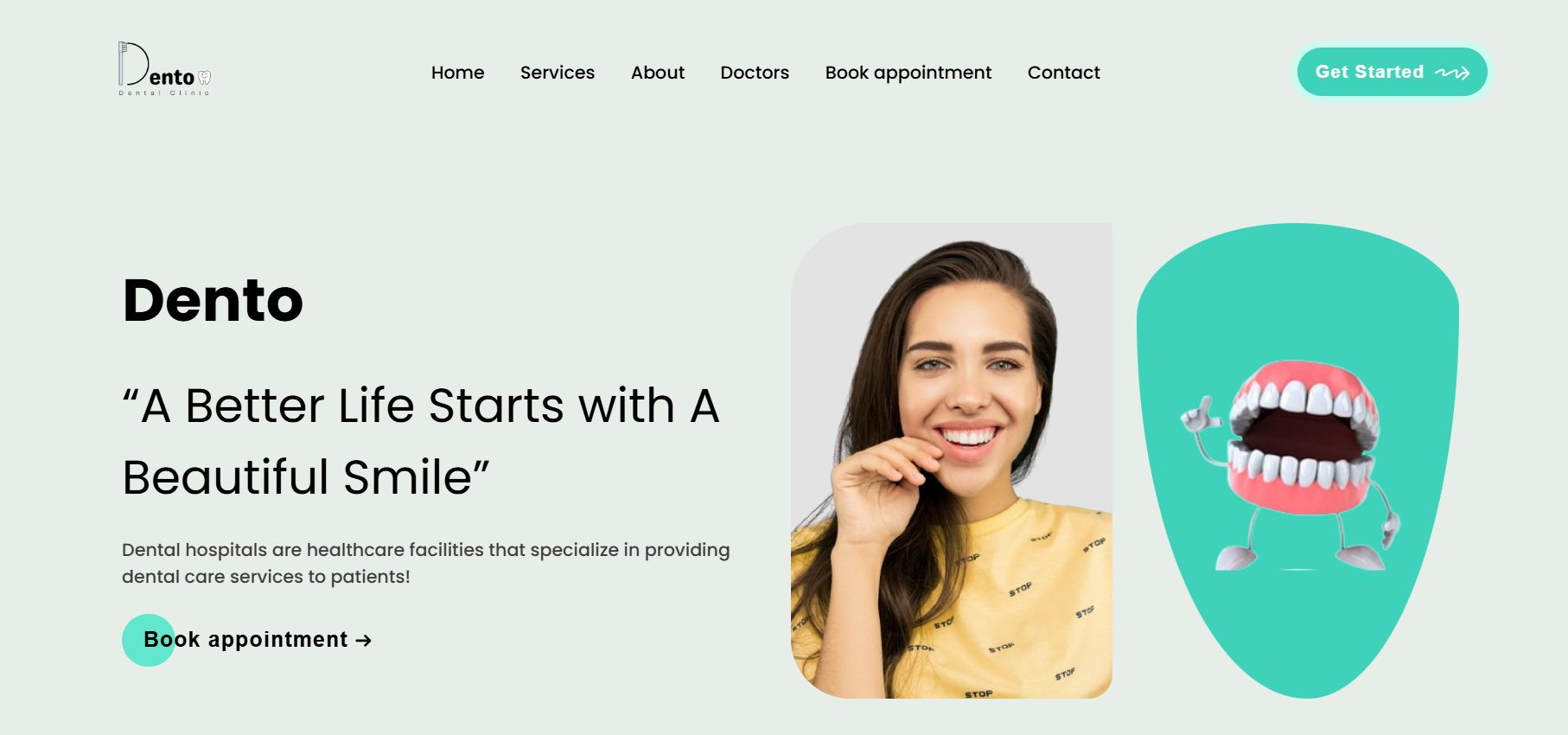Image resolution: width=1568 pixels, height=735 pixels.
Task: Click the toothbrush-shaped D in logo
Action: [131, 63]
